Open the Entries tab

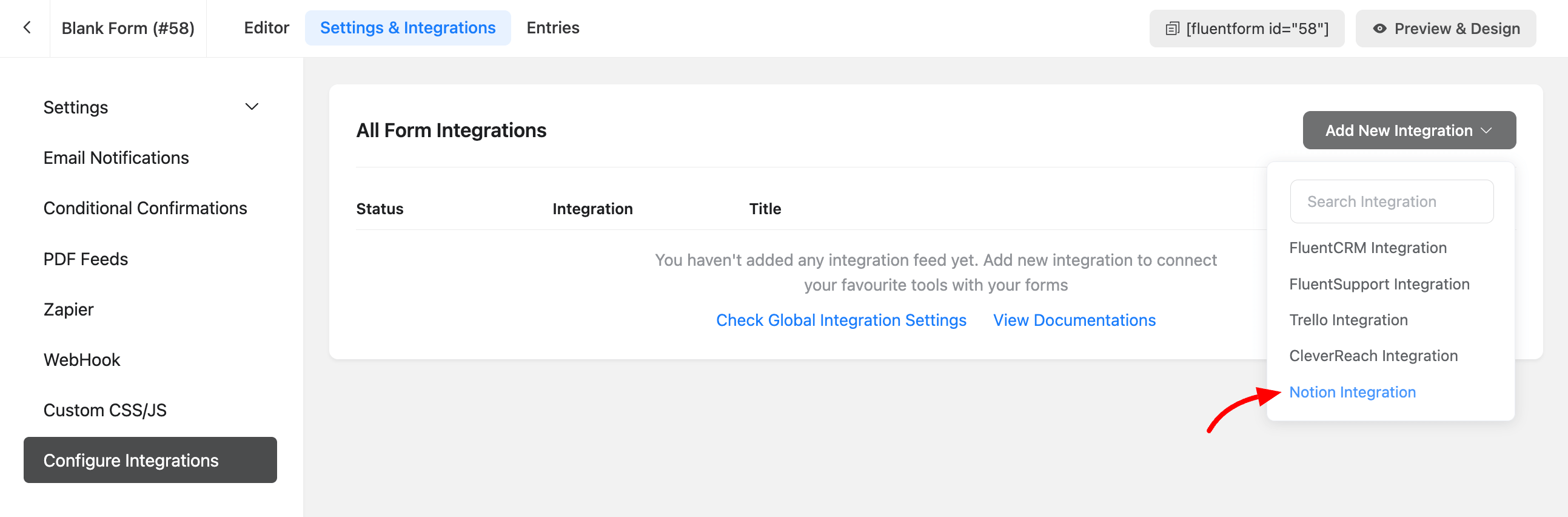click(552, 28)
